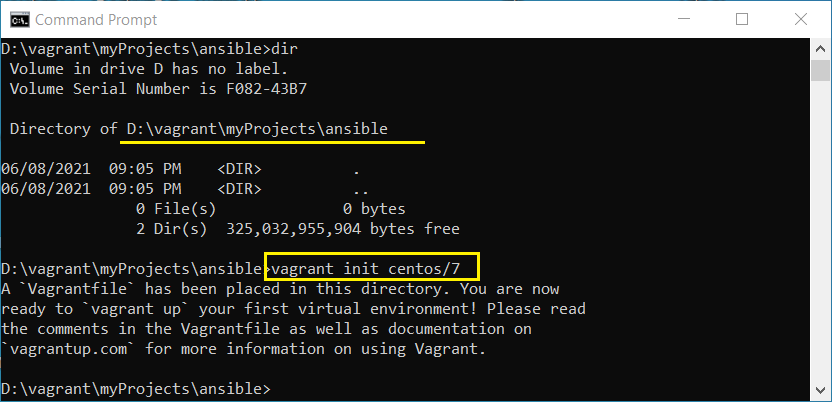Screen dimensions: 832x402
Task: Click the scrollbar down arrow
Action: click(820, 391)
